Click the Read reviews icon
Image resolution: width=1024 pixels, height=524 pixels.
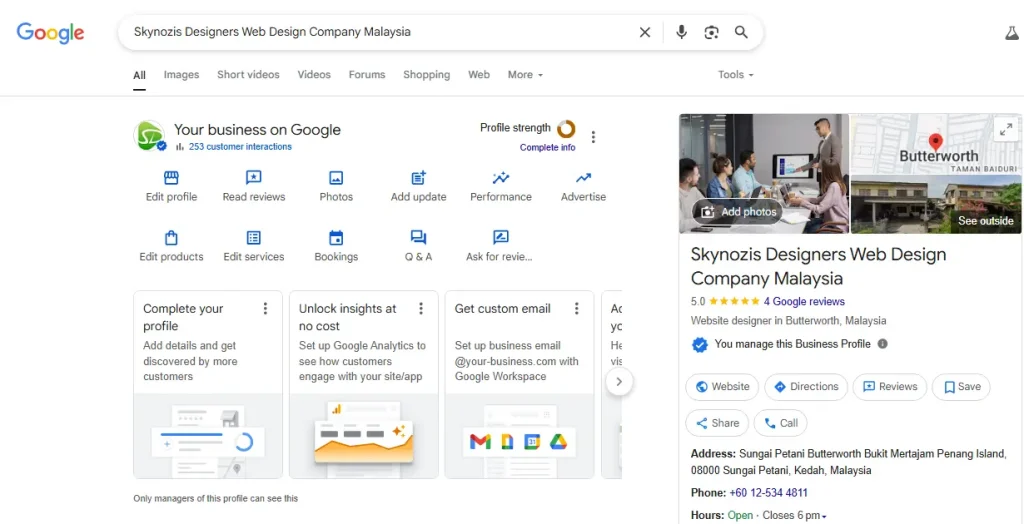254,178
